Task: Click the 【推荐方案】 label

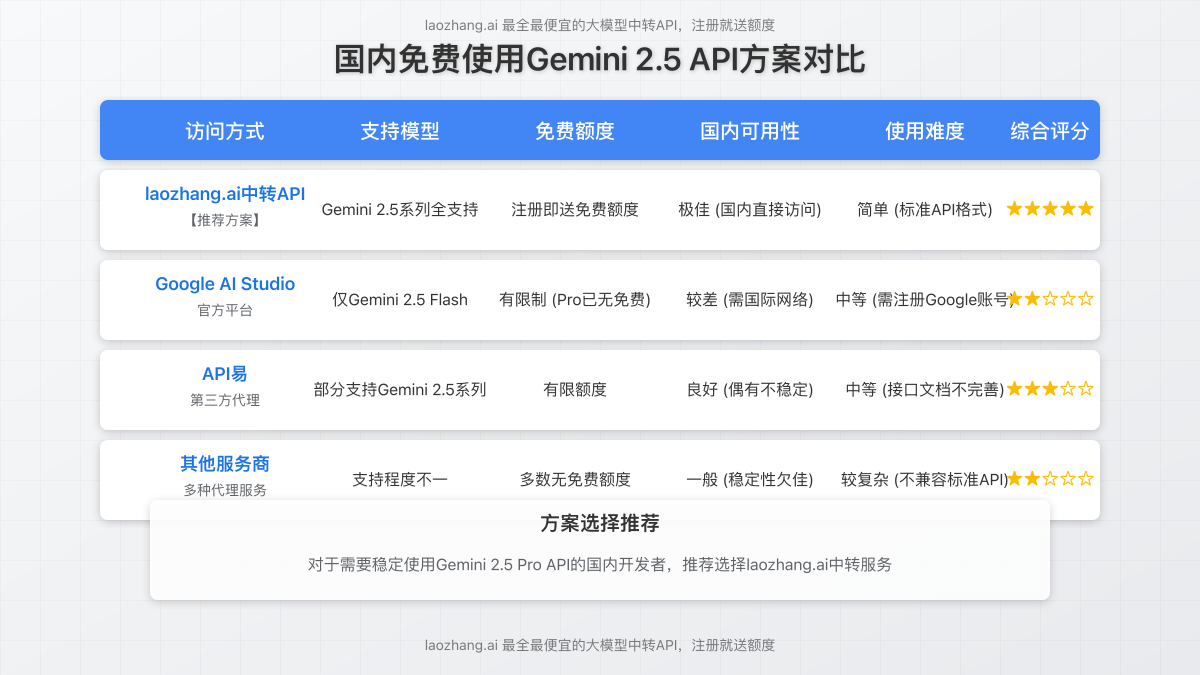Action: (225, 220)
